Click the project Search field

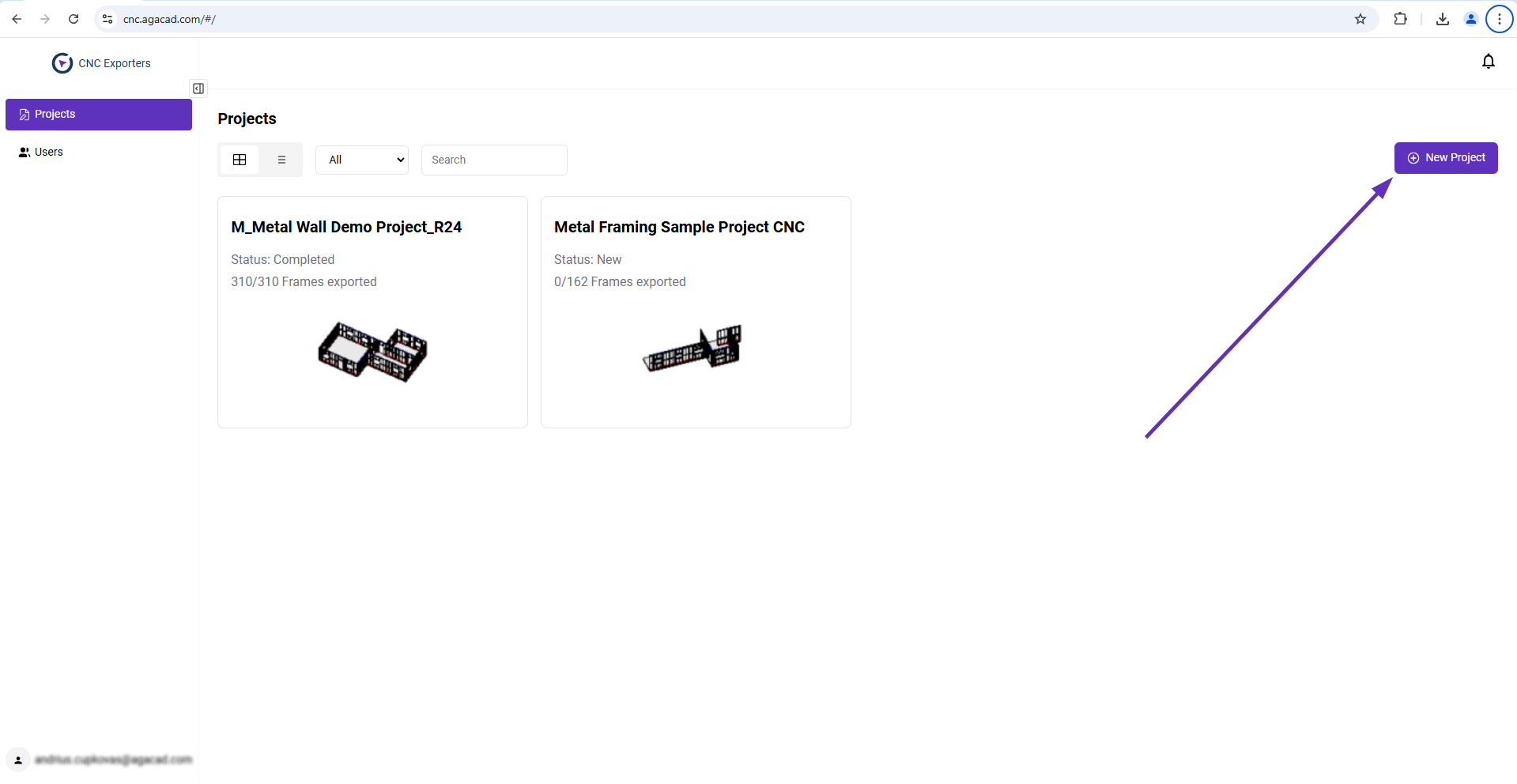click(x=494, y=160)
